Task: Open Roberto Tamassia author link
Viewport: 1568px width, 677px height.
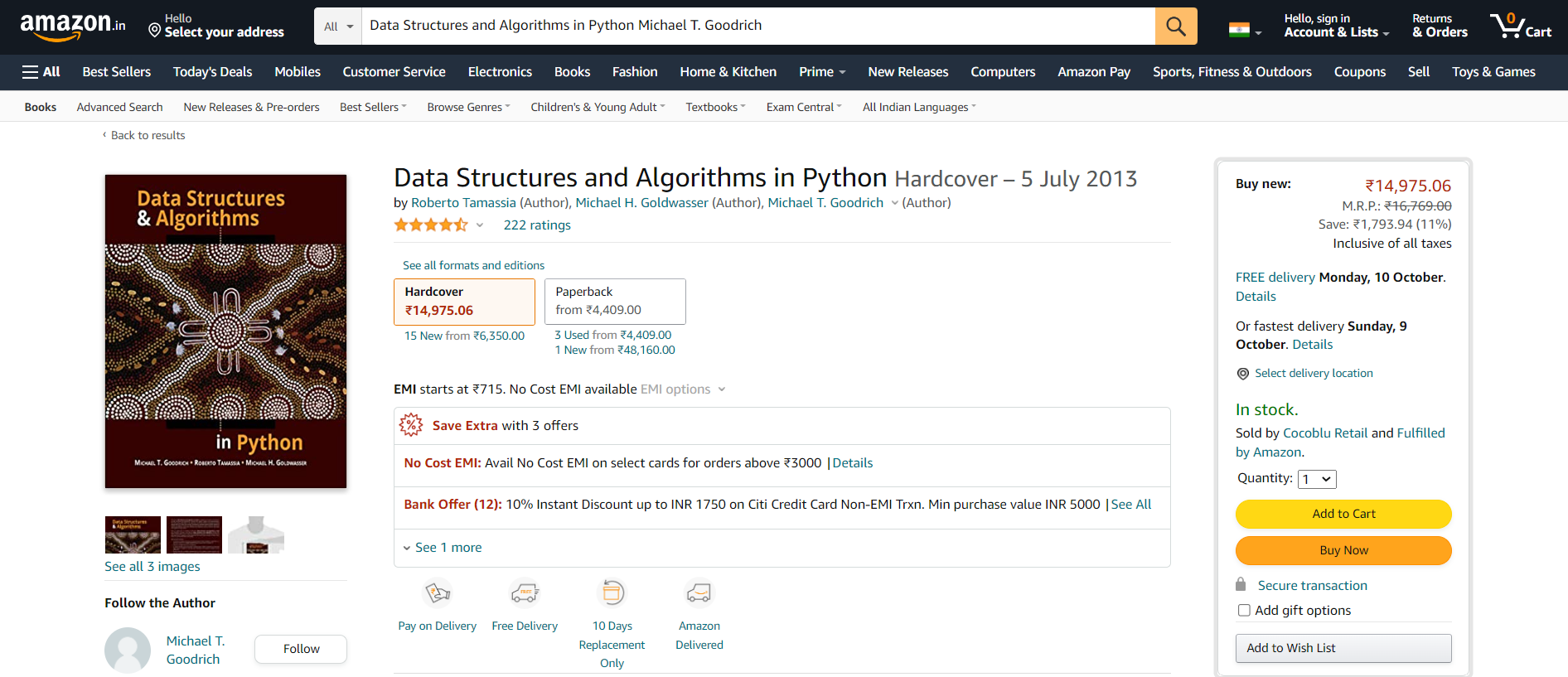Action: coord(463,203)
